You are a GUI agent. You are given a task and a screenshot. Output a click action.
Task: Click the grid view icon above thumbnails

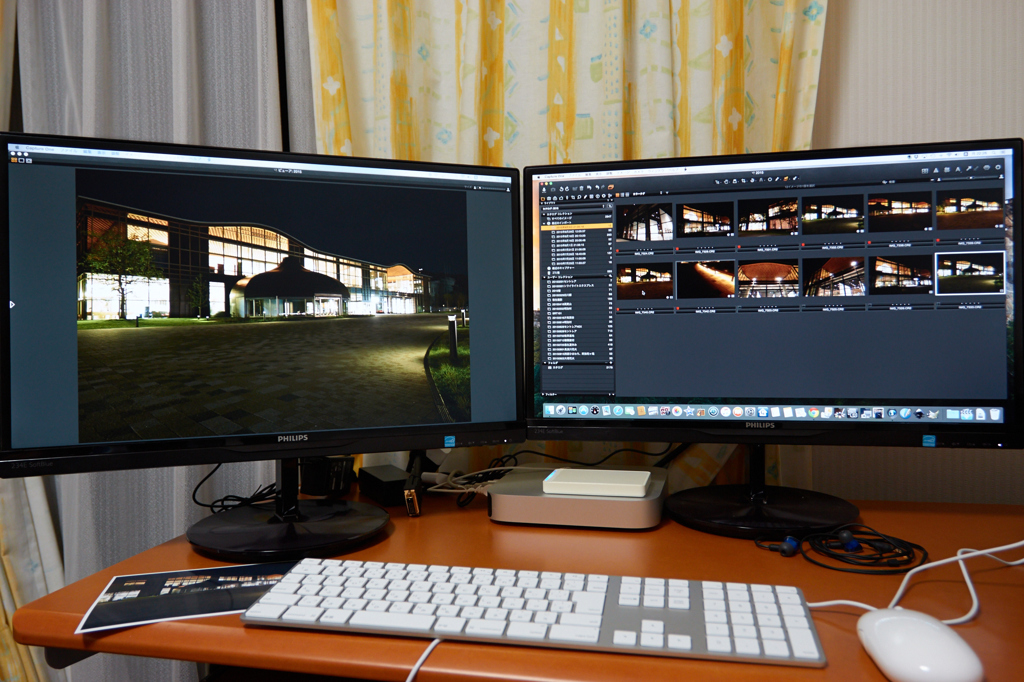click(621, 194)
